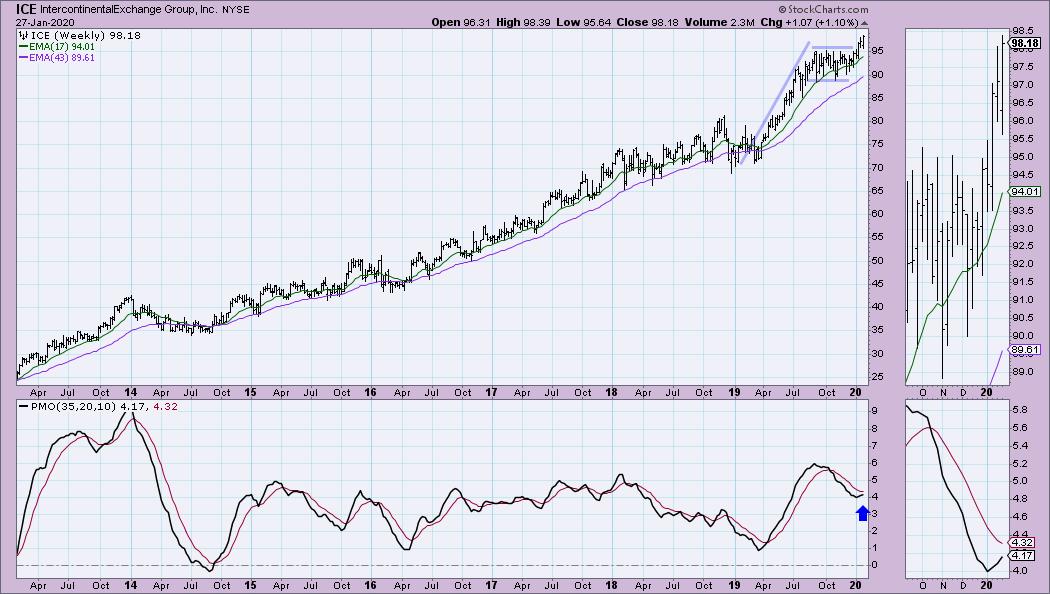Screen dimensions: 1050x594
Task: Open the StockCharts.com copyright link
Action: 823,9
